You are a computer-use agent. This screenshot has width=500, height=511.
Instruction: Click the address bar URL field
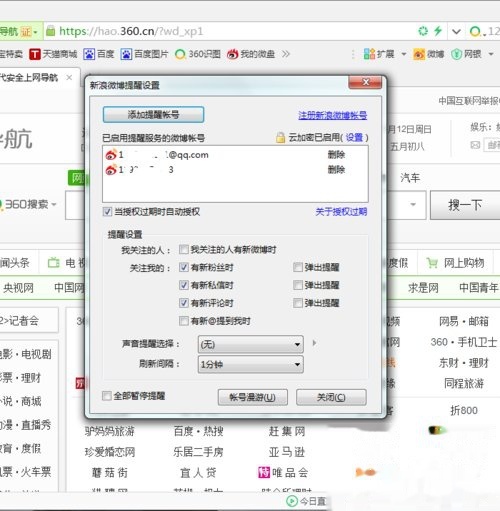[x=230, y=31]
